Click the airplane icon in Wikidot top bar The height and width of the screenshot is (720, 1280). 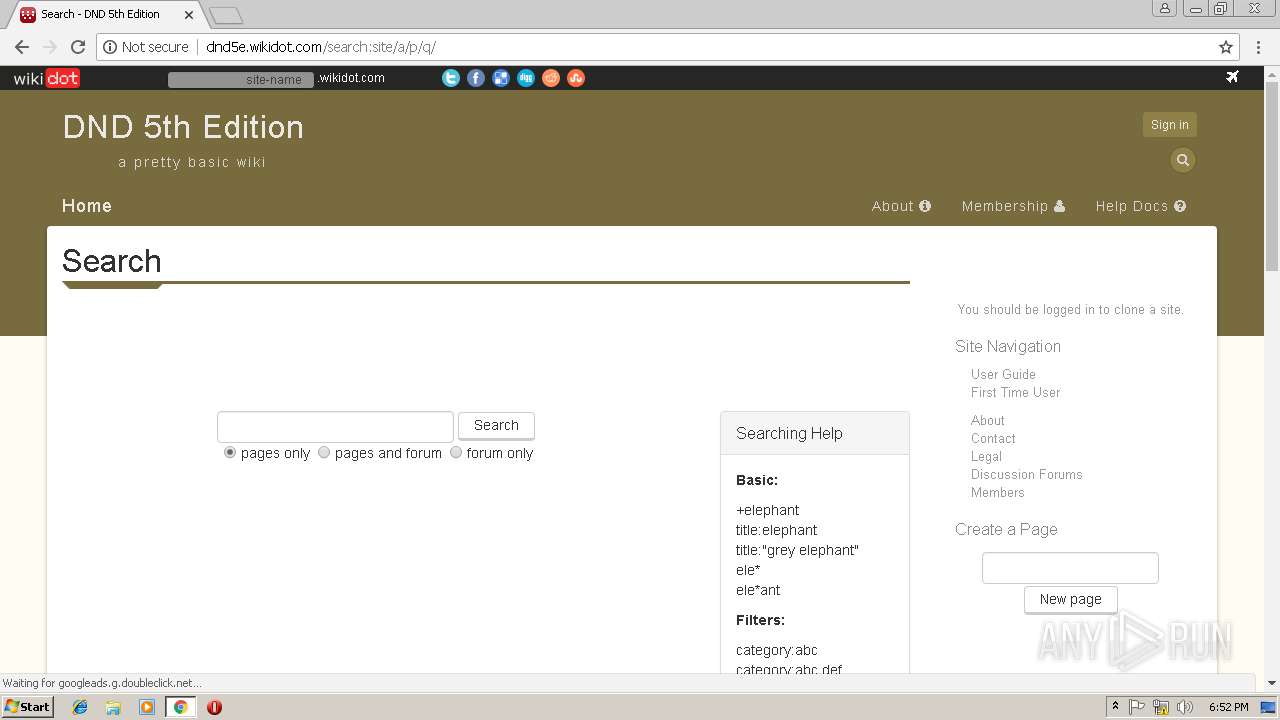pyautogui.click(x=1233, y=77)
